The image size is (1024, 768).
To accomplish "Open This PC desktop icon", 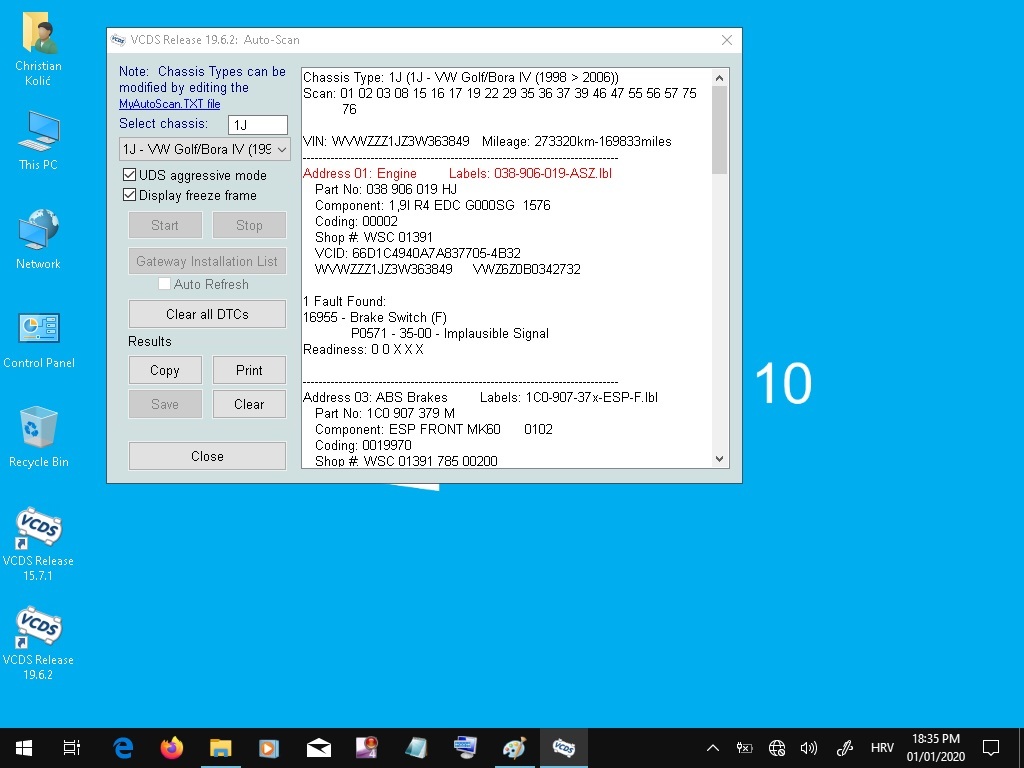I will pyautogui.click(x=39, y=140).
